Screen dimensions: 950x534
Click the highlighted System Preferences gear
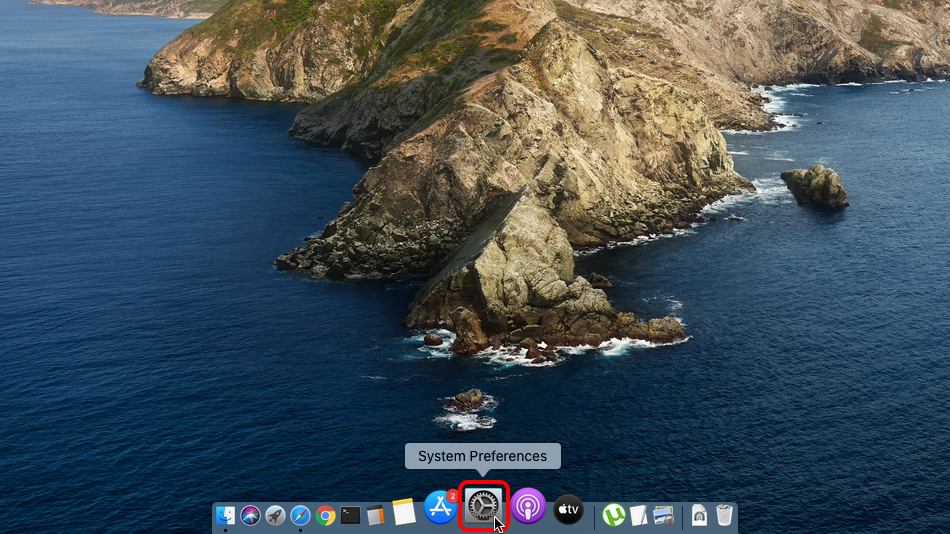tap(484, 507)
